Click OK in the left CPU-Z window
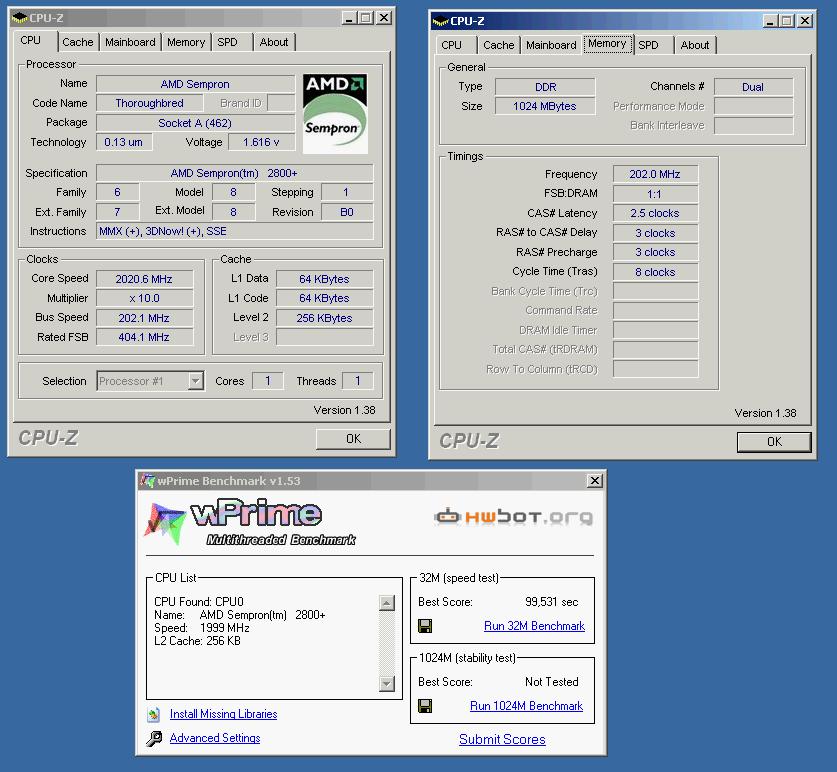This screenshot has width=837, height=772. [353, 439]
